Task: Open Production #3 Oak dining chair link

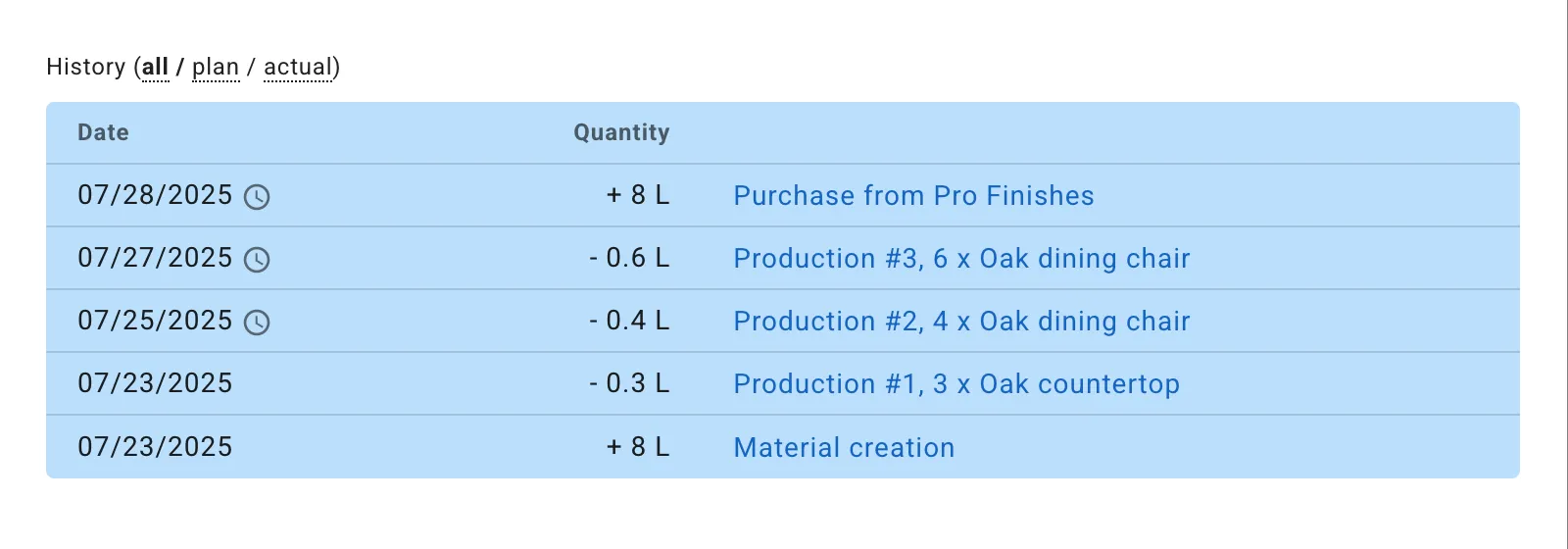Action: pyautogui.click(x=961, y=258)
